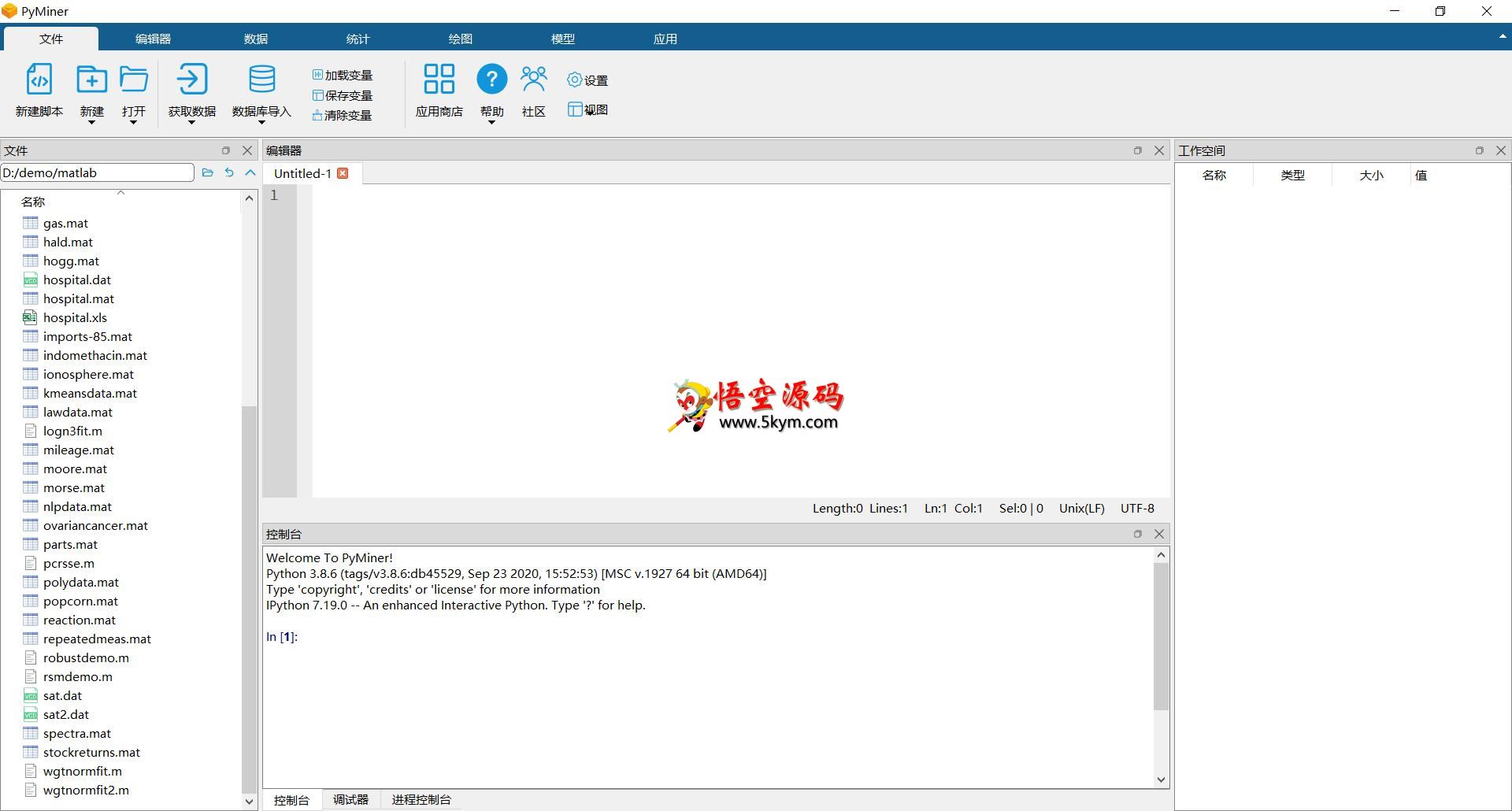The width and height of the screenshot is (1512, 811).
Task: Close the 控制台 panel
Action: click(x=1159, y=534)
